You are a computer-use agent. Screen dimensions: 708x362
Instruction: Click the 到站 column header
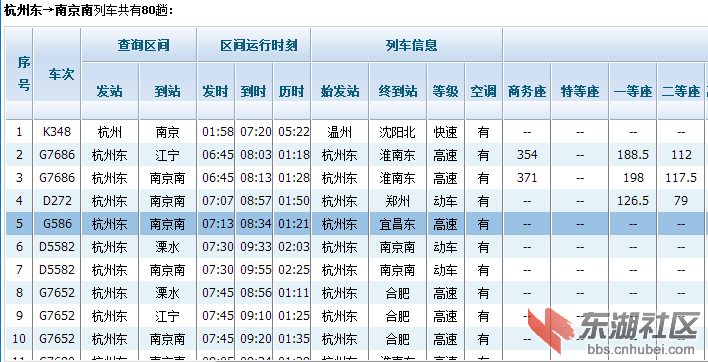(x=168, y=91)
